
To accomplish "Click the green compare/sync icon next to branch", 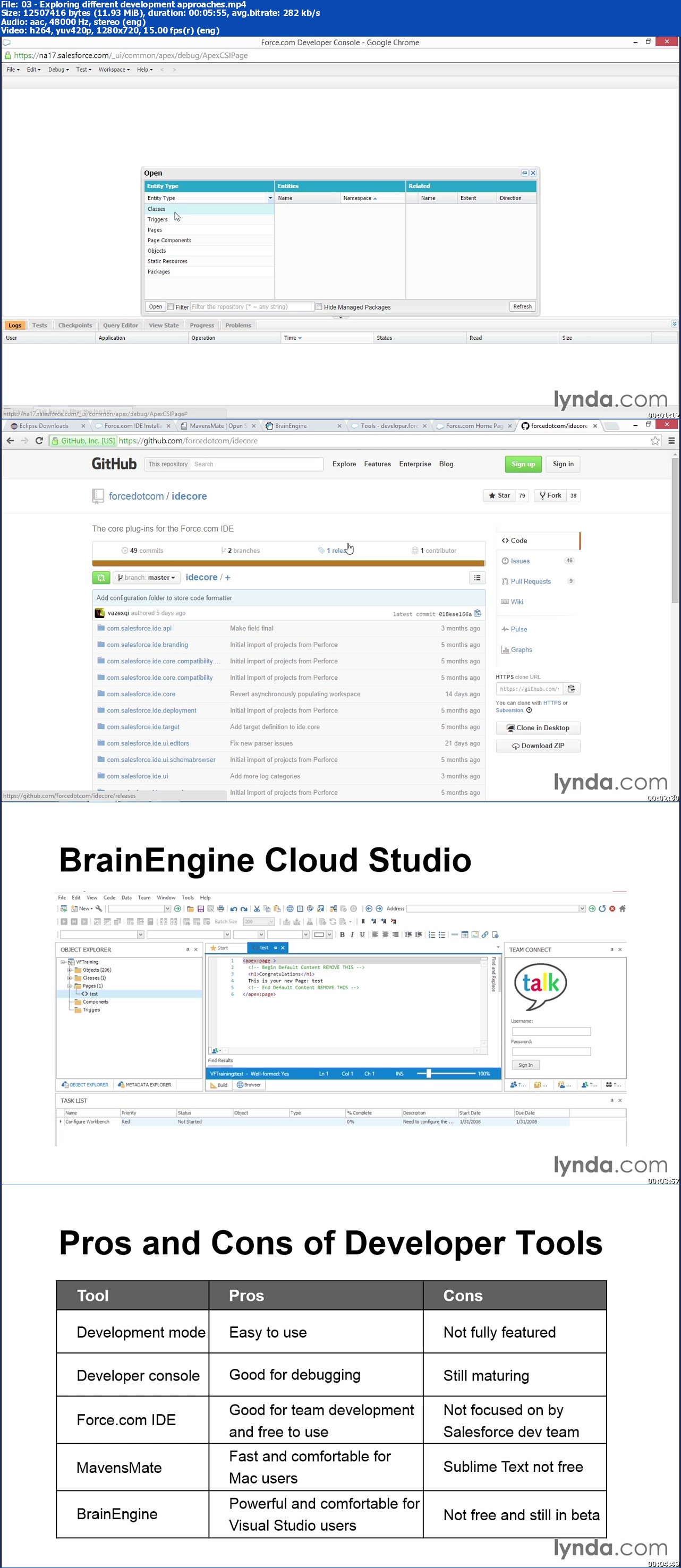I will pyautogui.click(x=101, y=577).
